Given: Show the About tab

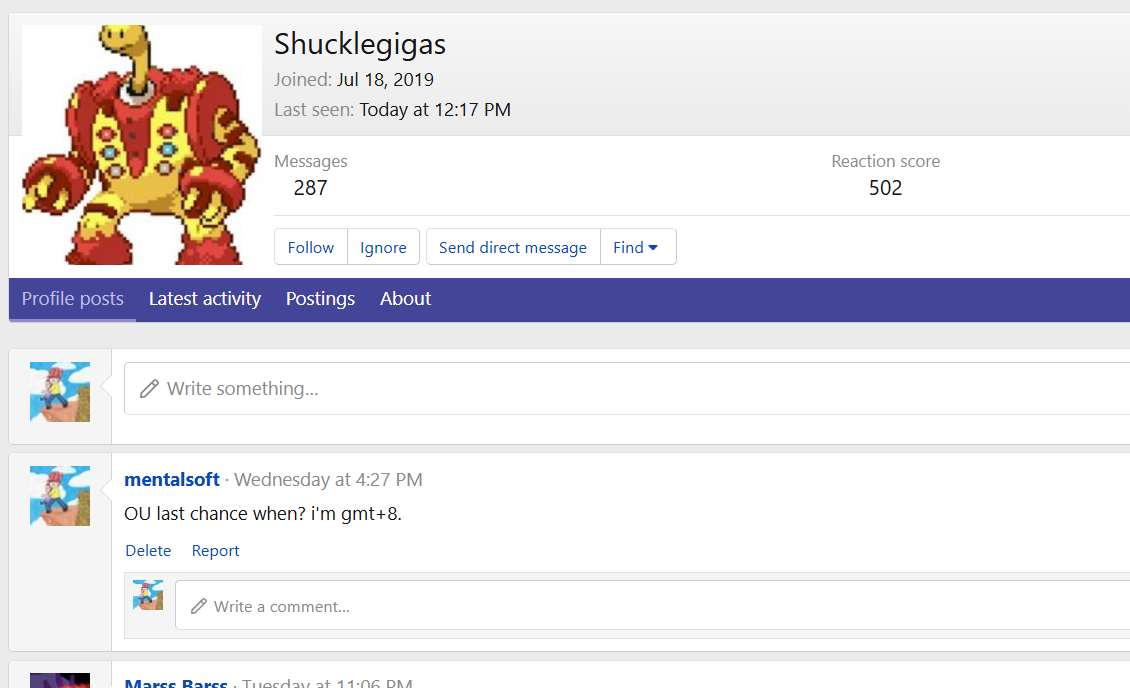Looking at the screenshot, I should [x=405, y=299].
